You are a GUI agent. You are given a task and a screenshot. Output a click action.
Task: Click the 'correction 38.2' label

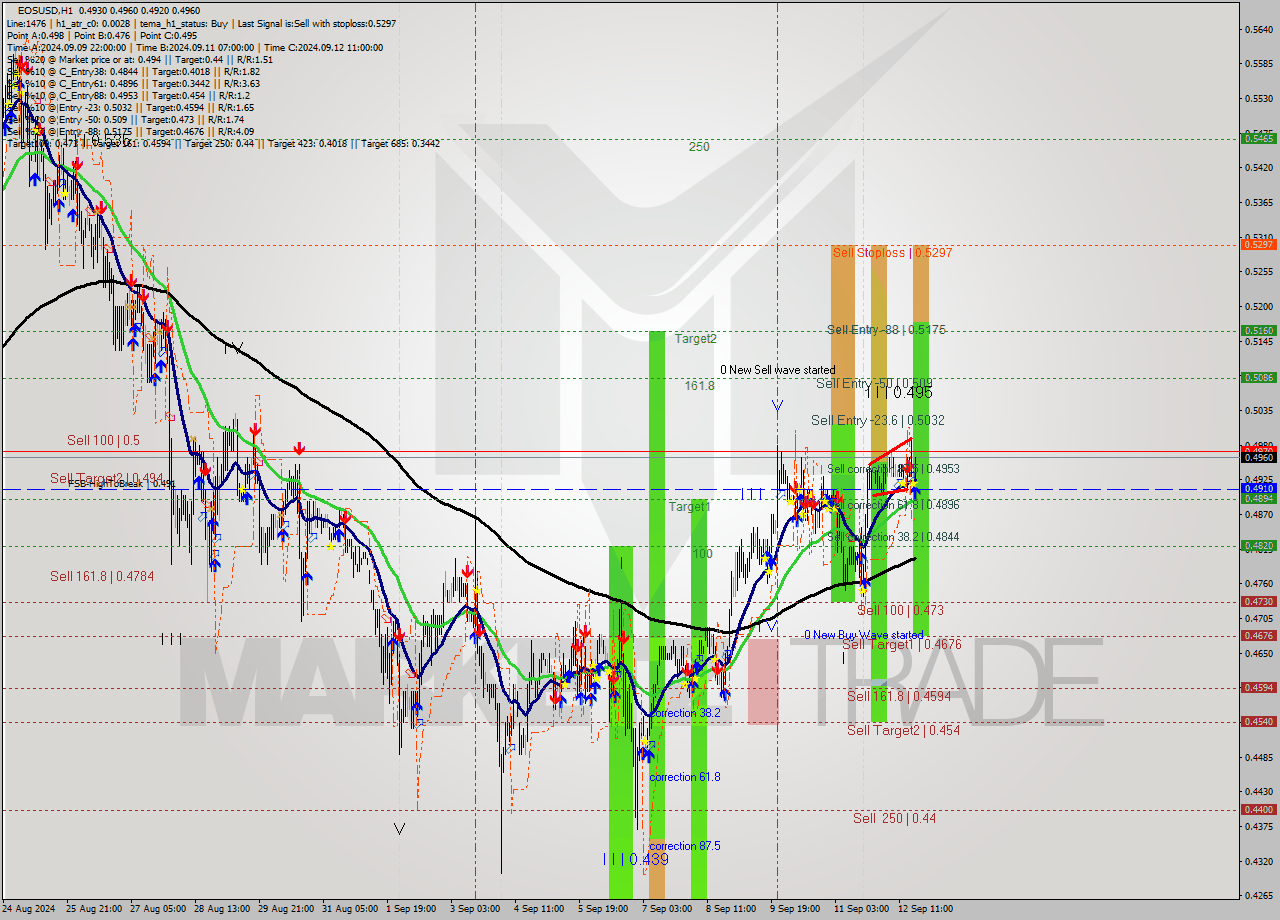coord(685,713)
